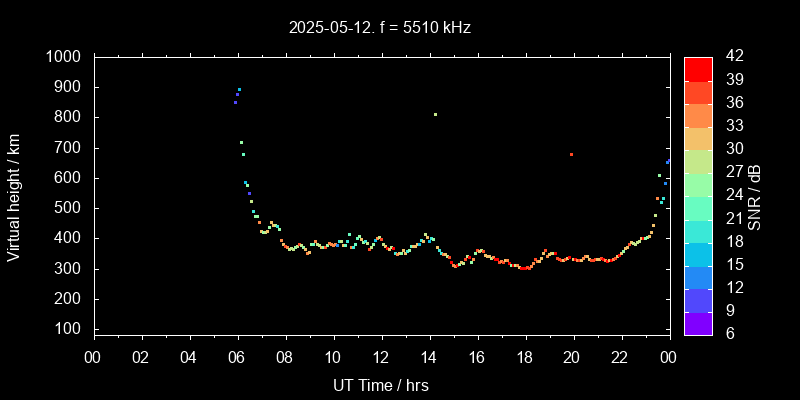This screenshot has width=800, height=400.
Task: Click the topmost cyan data point near 890 km
Action: click(239, 90)
